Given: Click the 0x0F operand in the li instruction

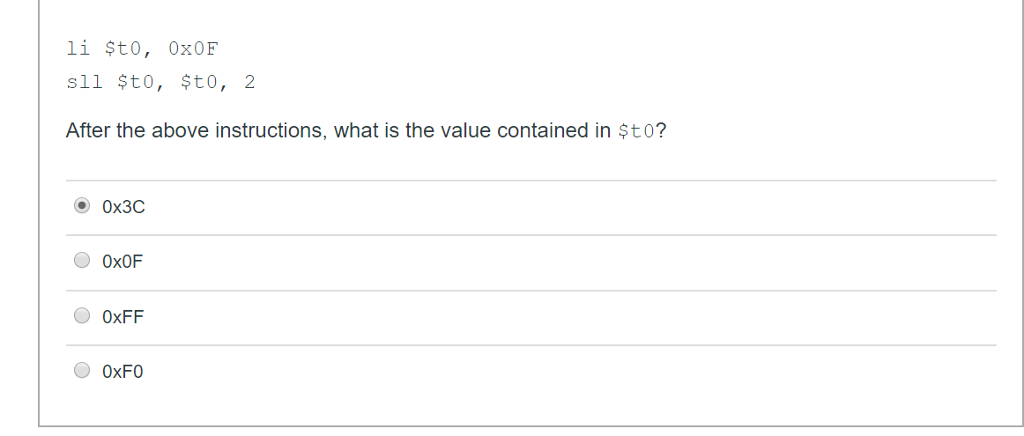Looking at the screenshot, I should pyautogui.click(x=193, y=49).
